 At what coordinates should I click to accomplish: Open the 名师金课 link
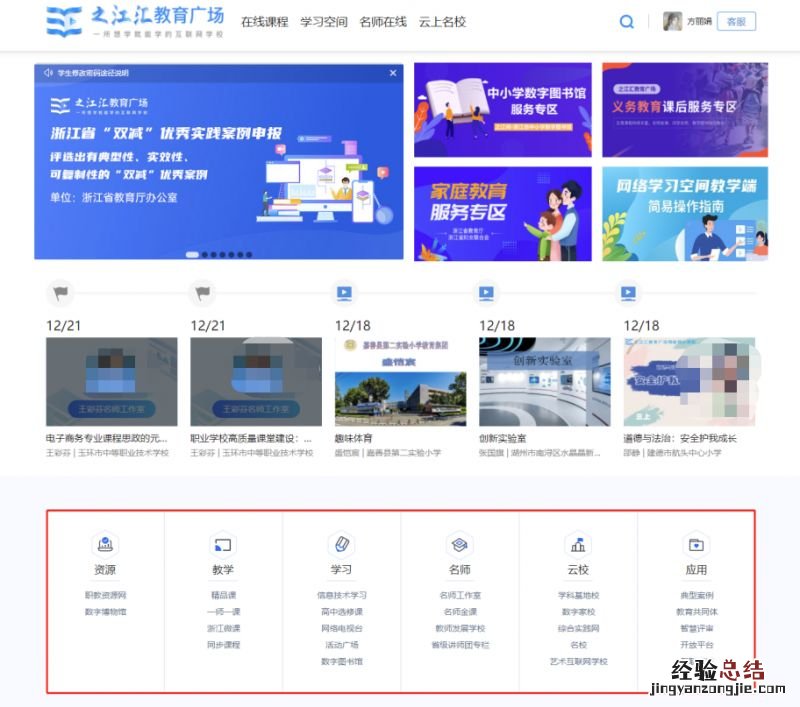460,612
